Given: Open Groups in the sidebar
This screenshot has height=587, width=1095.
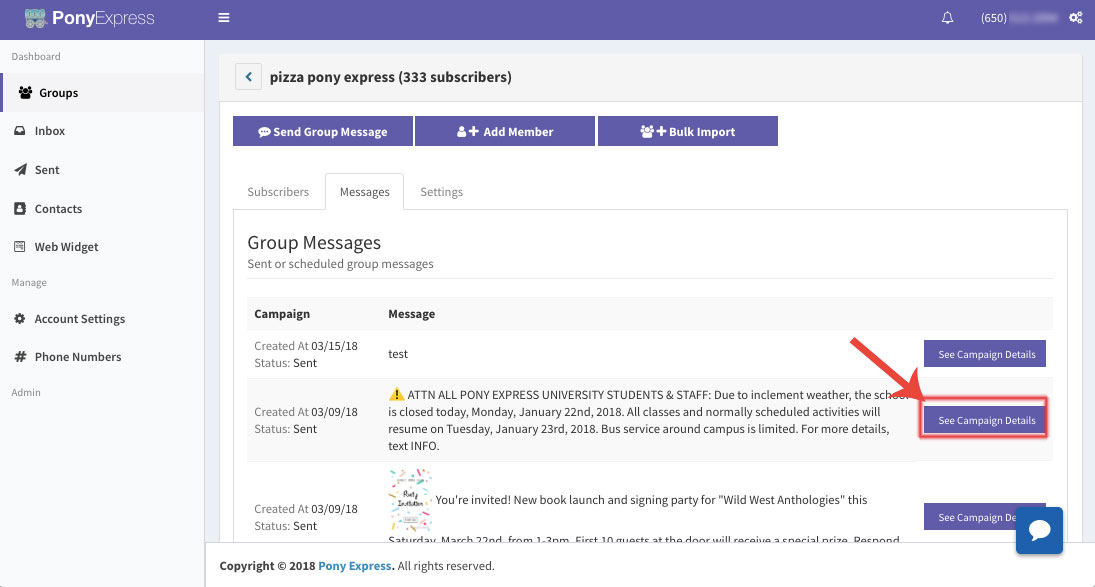Looking at the screenshot, I should (x=103, y=93).
